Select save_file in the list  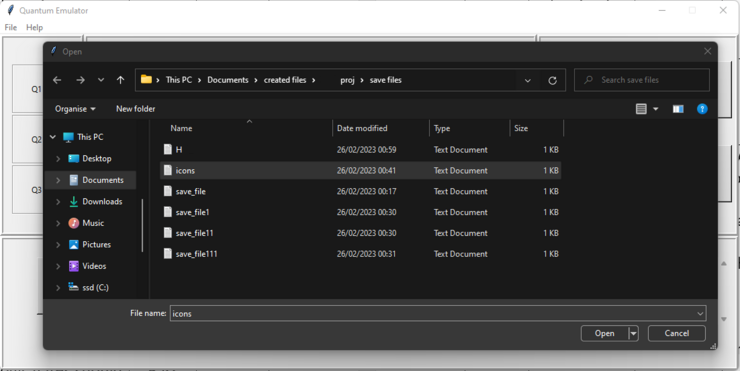point(361,191)
